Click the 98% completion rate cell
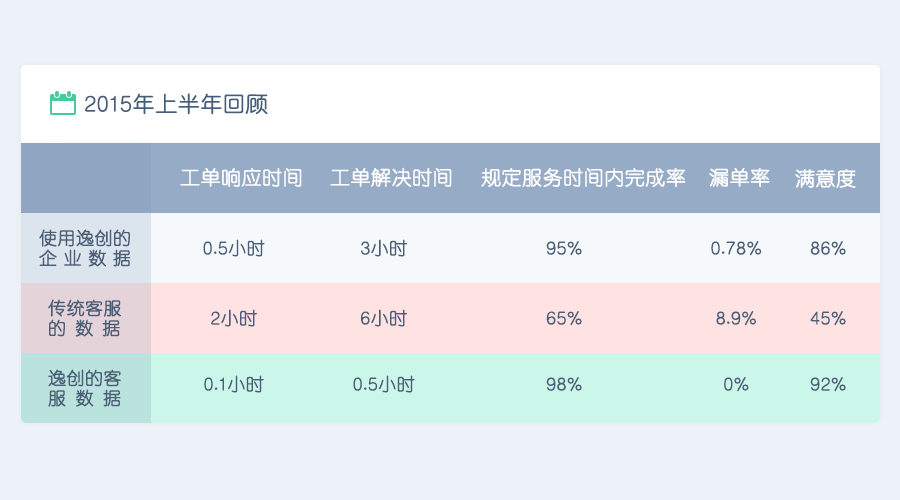The image size is (900, 500). pos(564,385)
